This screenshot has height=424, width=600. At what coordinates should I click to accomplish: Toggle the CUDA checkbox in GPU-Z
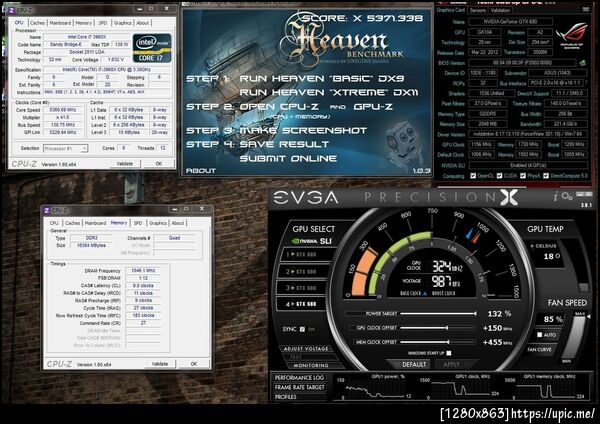click(499, 176)
